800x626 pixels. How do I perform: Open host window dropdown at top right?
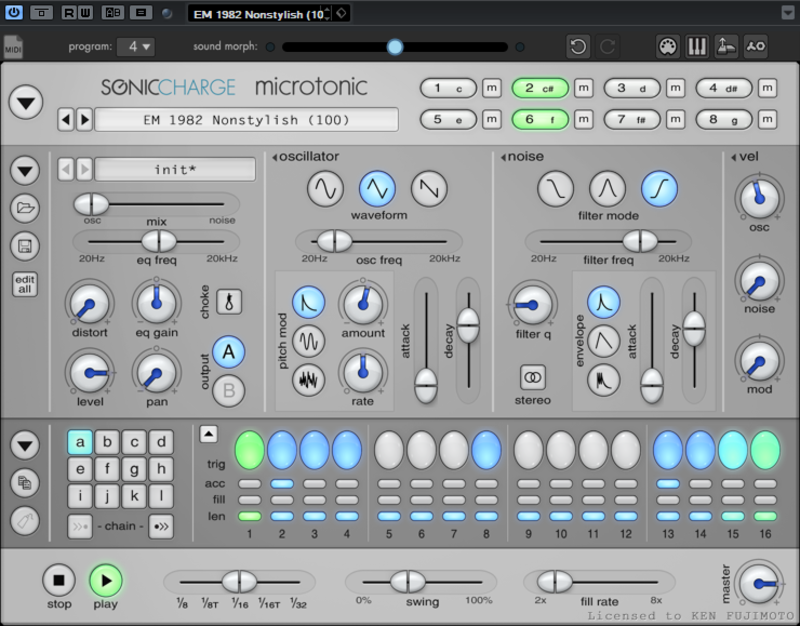(x=788, y=12)
